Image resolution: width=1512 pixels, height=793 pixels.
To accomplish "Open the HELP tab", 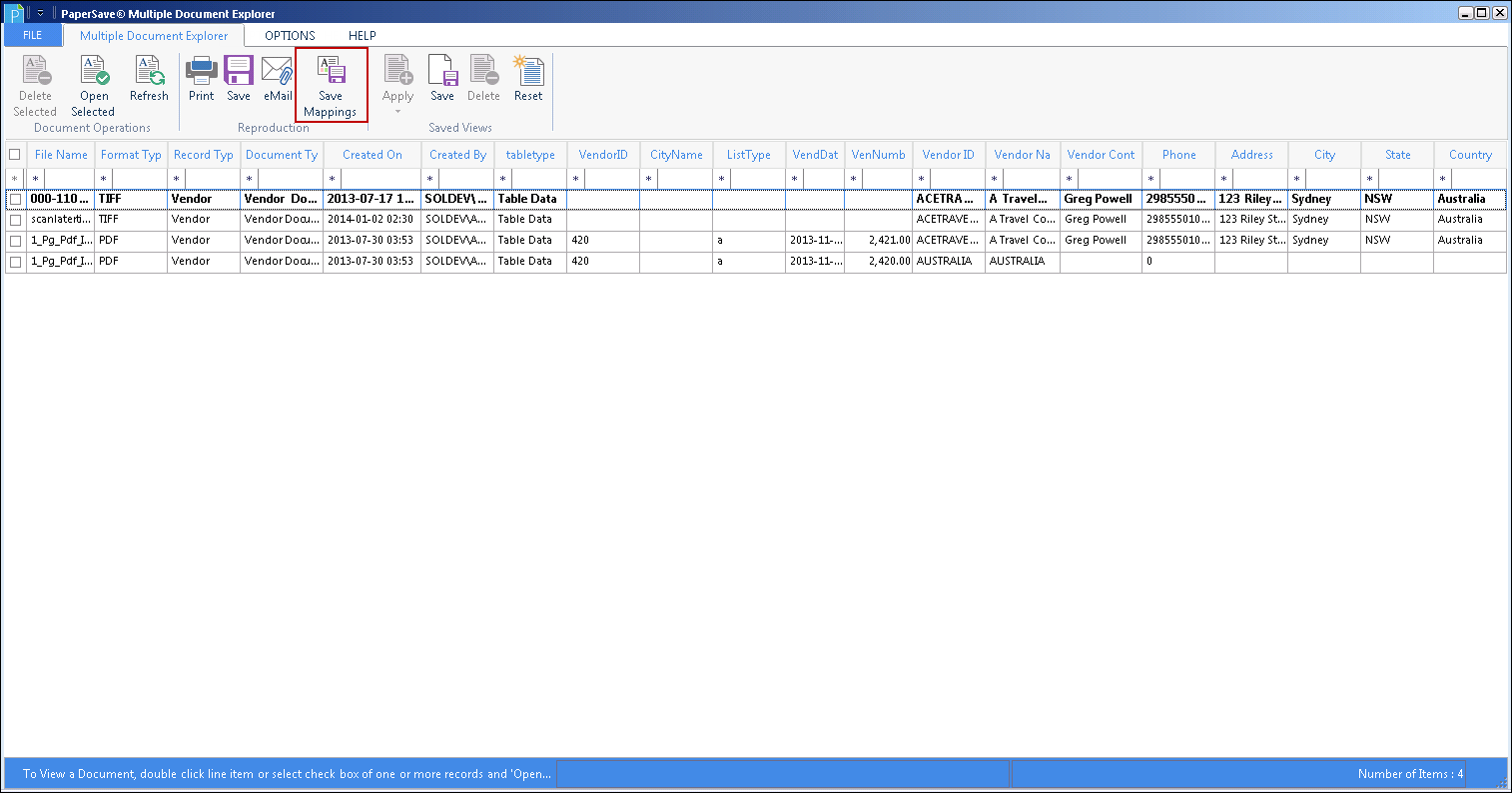I will pyautogui.click(x=363, y=36).
